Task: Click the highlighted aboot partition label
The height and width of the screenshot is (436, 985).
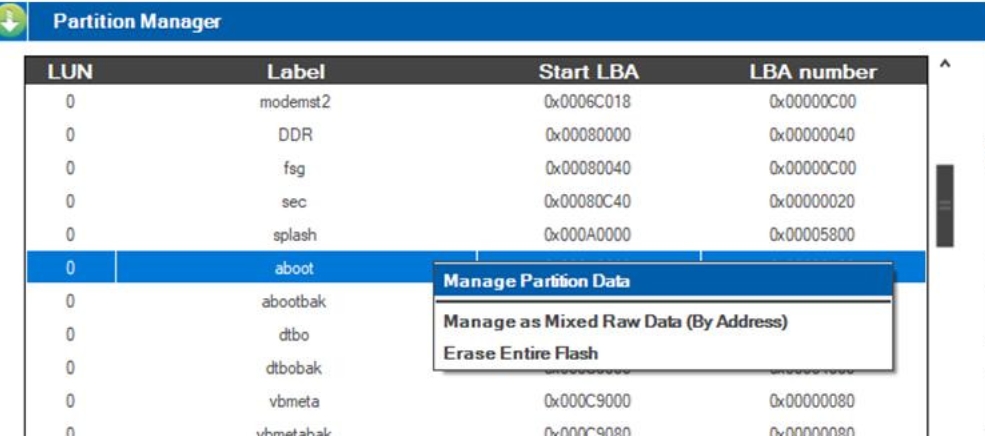Action: pyautogui.click(x=295, y=268)
